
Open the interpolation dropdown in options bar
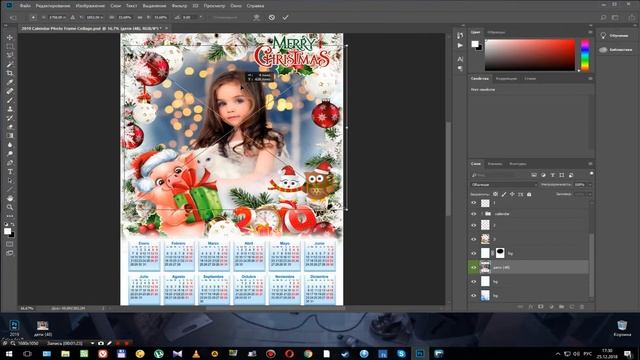click(x=225, y=18)
